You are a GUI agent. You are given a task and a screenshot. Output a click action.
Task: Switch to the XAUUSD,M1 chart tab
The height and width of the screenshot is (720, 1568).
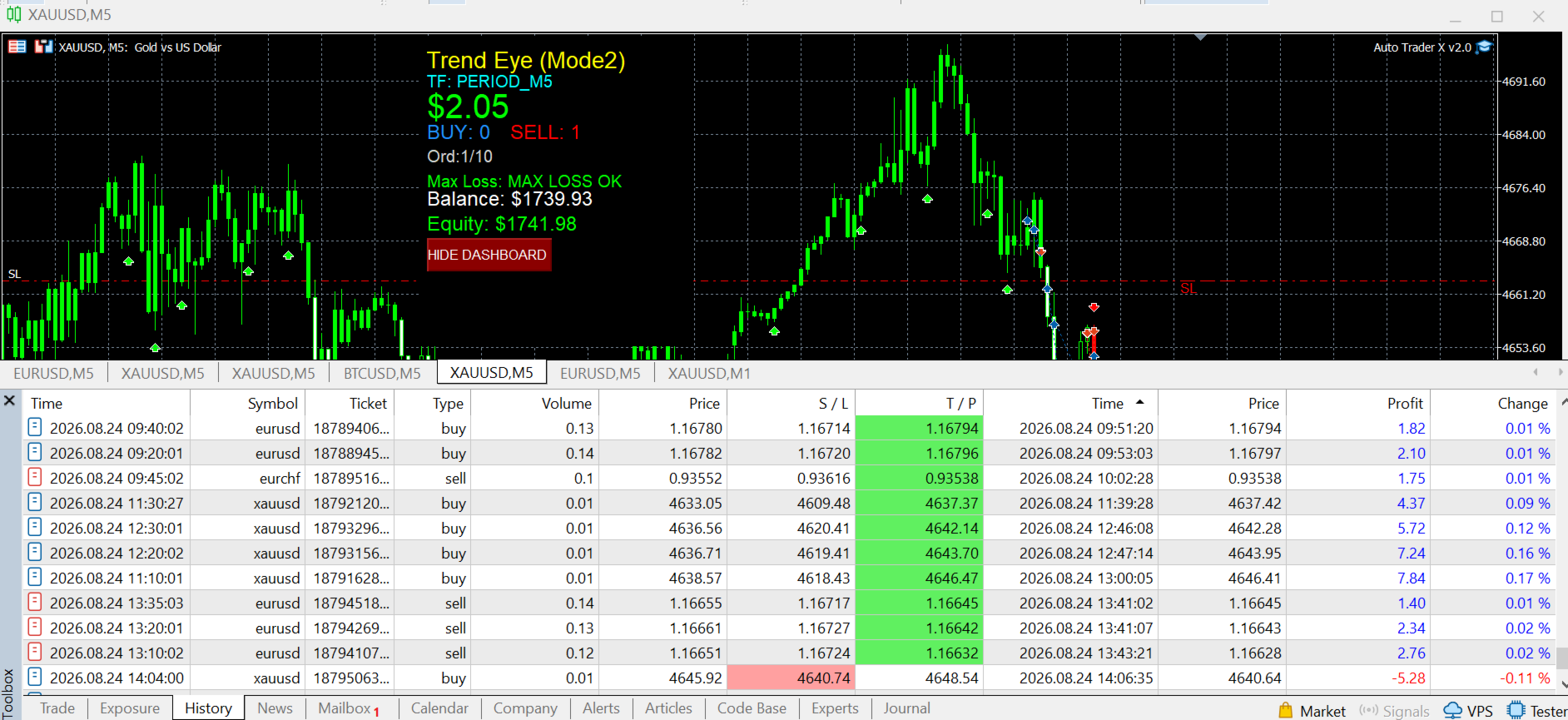[x=709, y=373]
